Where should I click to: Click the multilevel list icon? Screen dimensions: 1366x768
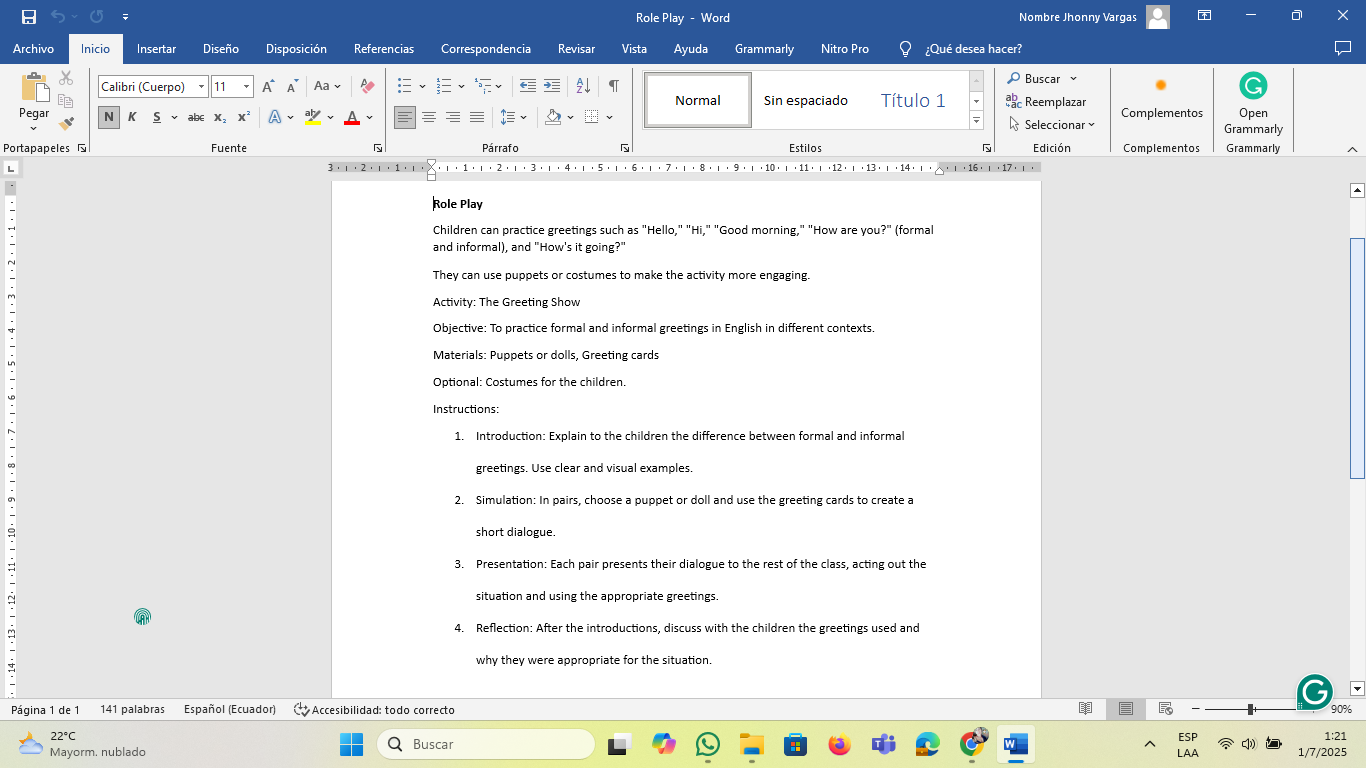(483, 87)
